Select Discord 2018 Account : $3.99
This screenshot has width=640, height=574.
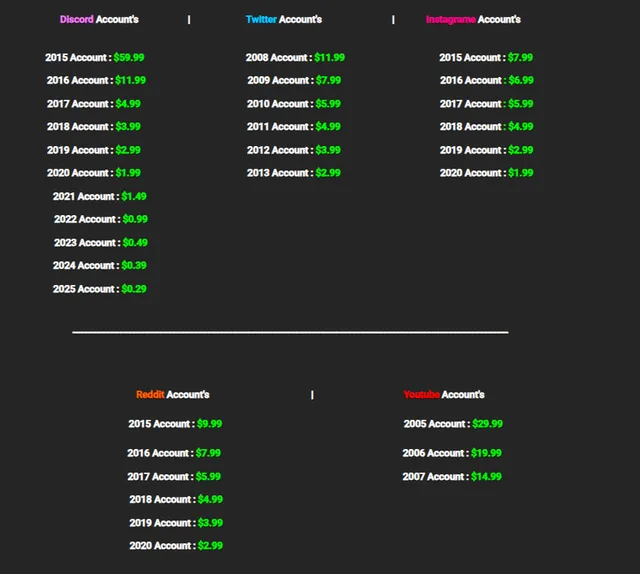coord(94,127)
